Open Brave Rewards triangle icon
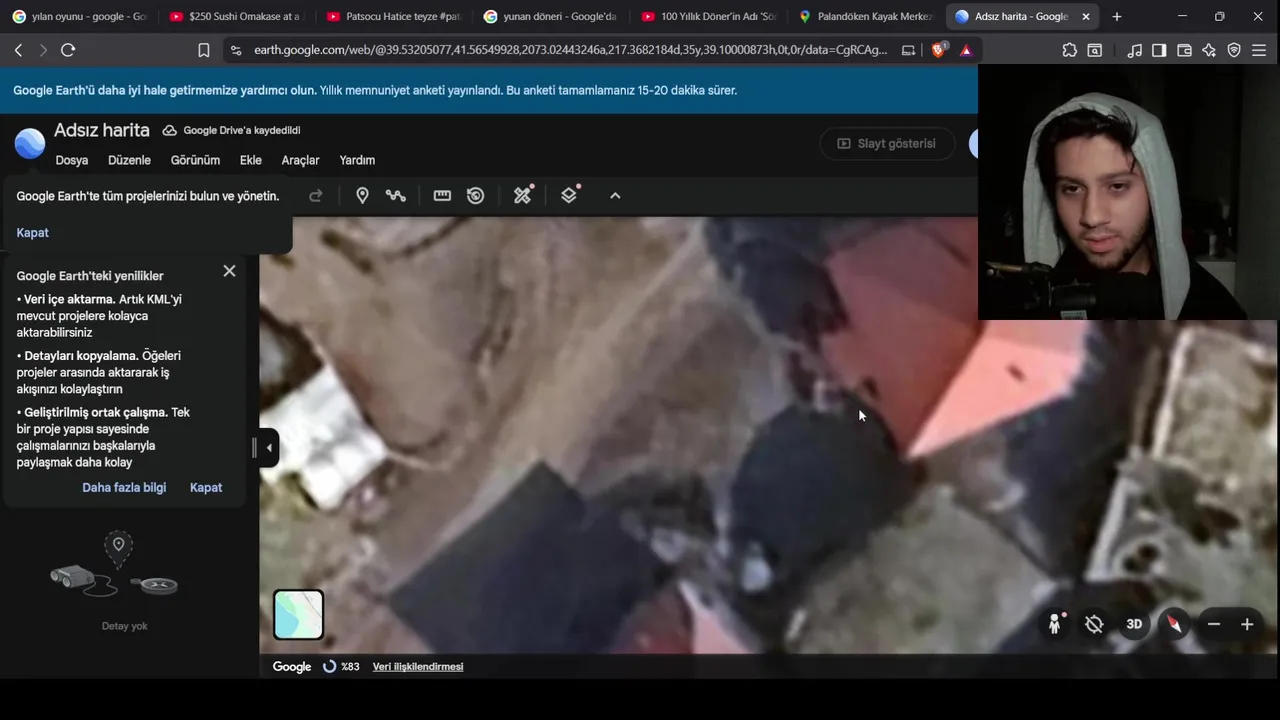 coord(966,50)
